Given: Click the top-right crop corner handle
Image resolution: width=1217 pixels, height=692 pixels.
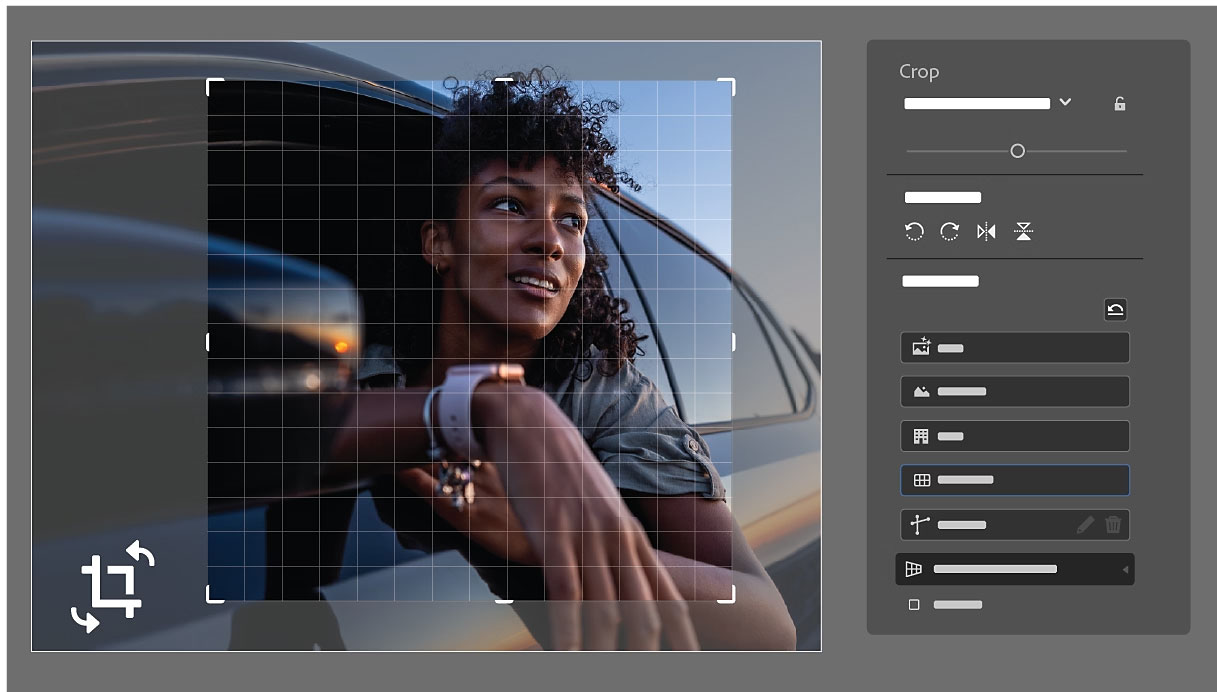Looking at the screenshot, I should 731,84.
